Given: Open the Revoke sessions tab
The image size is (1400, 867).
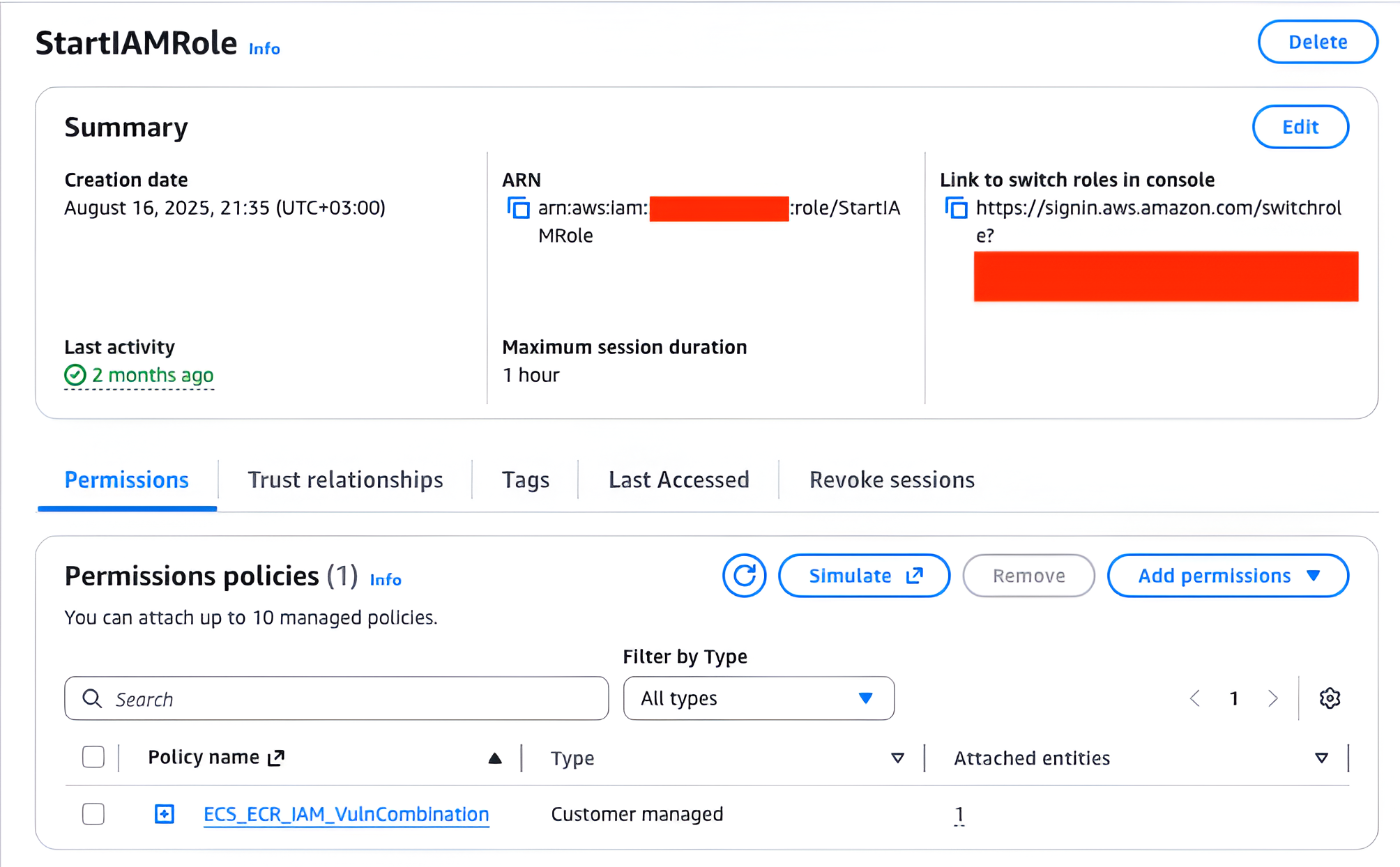Looking at the screenshot, I should [x=891, y=479].
